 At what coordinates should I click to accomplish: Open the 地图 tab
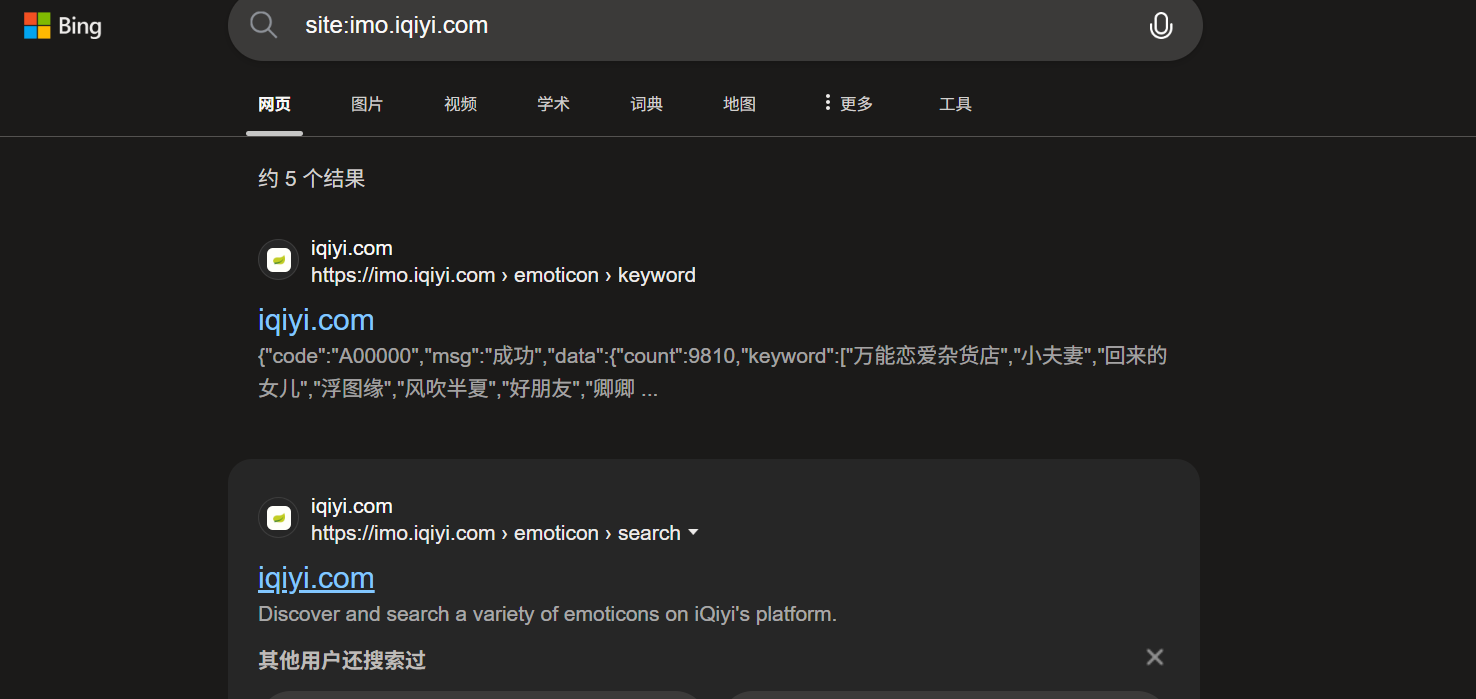click(x=739, y=104)
